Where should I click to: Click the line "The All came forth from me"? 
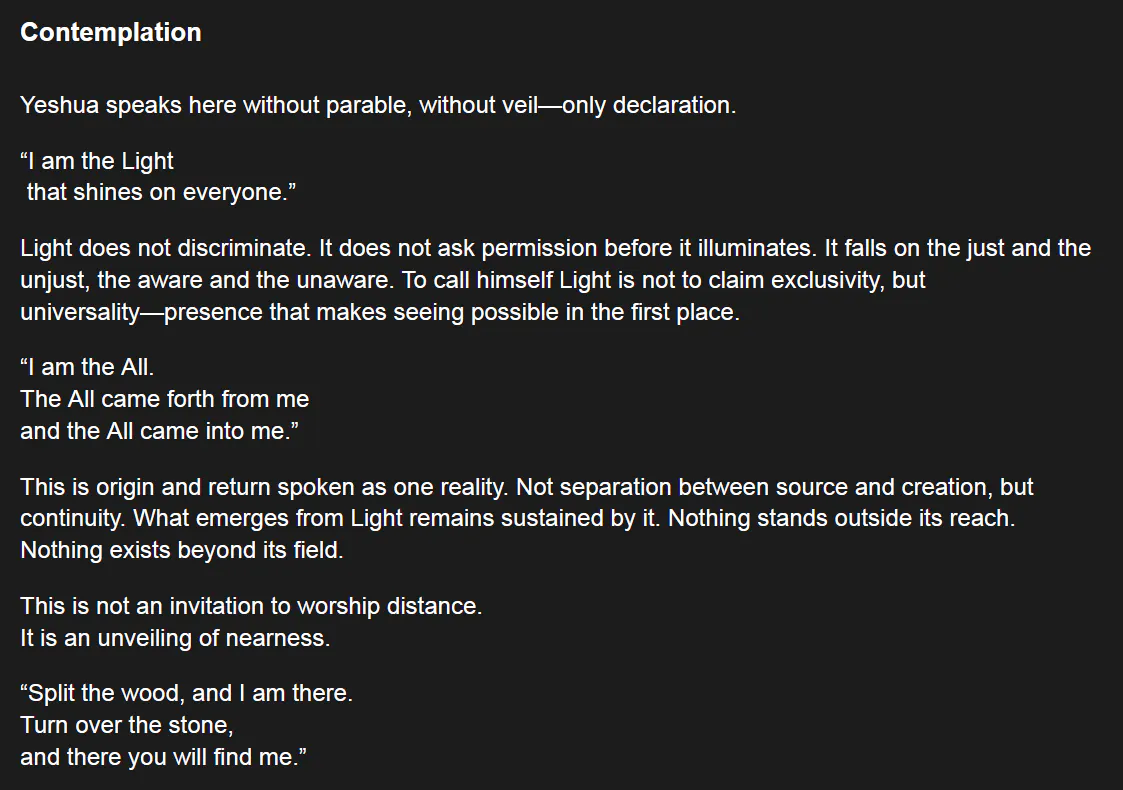click(165, 399)
